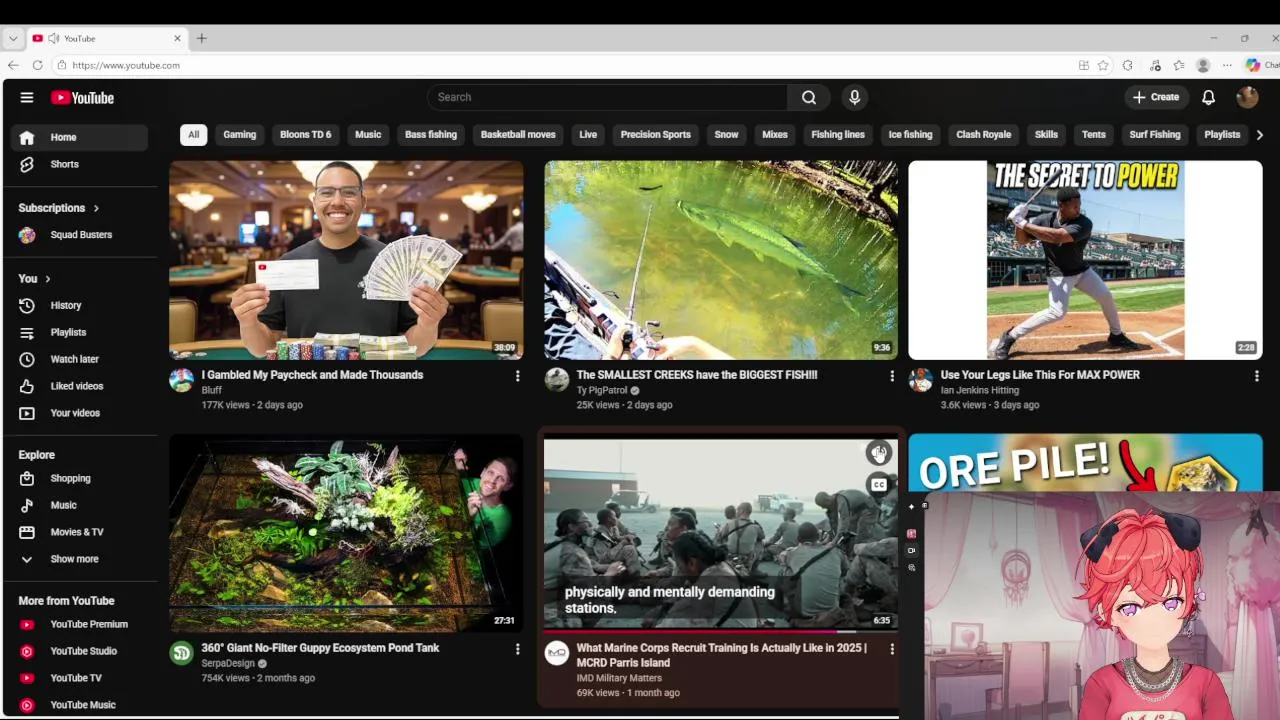The width and height of the screenshot is (1280, 720).
Task: Open History in the sidebar
Action: pyautogui.click(x=79, y=305)
